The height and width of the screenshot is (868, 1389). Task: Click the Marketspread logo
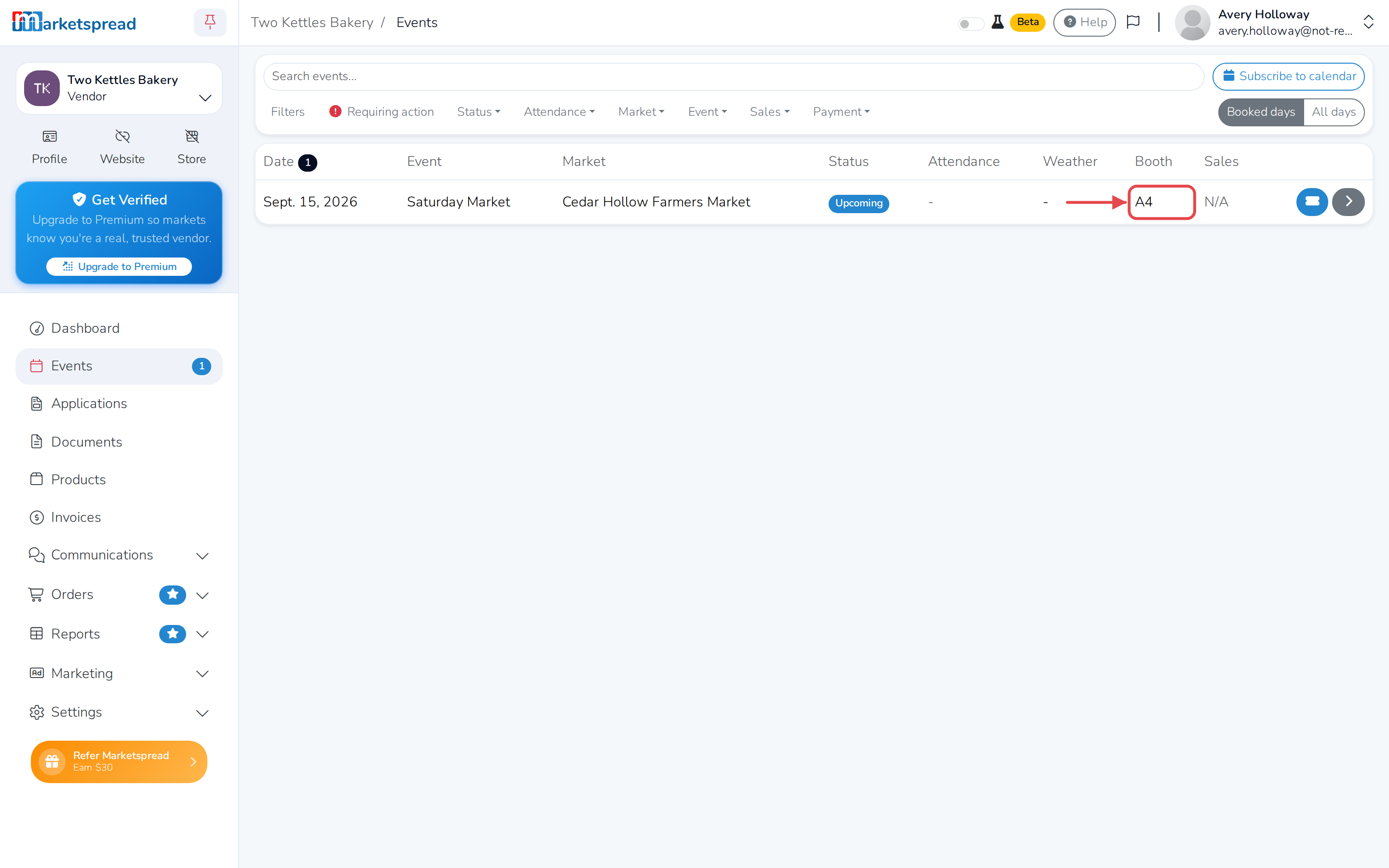click(74, 22)
